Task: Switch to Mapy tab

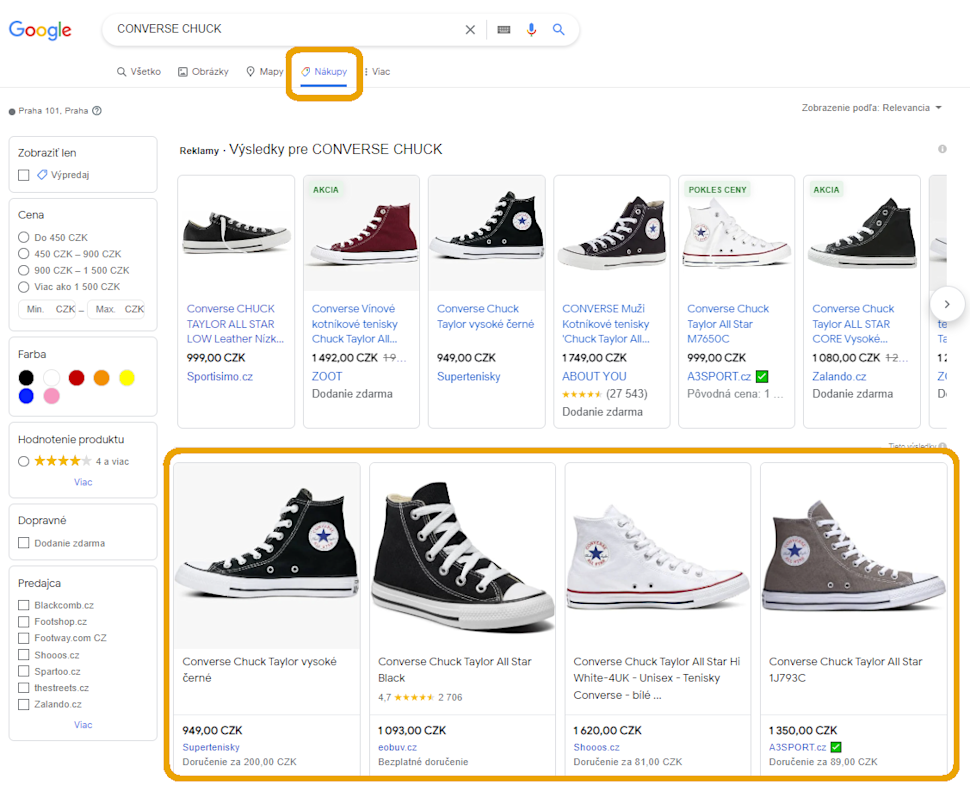Action: click(x=264, y=72)
